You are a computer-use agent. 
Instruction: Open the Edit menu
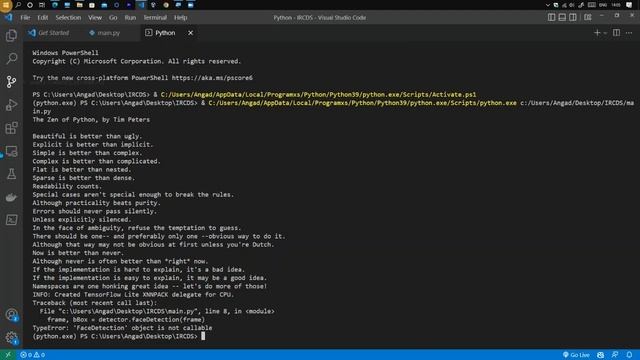42,18
